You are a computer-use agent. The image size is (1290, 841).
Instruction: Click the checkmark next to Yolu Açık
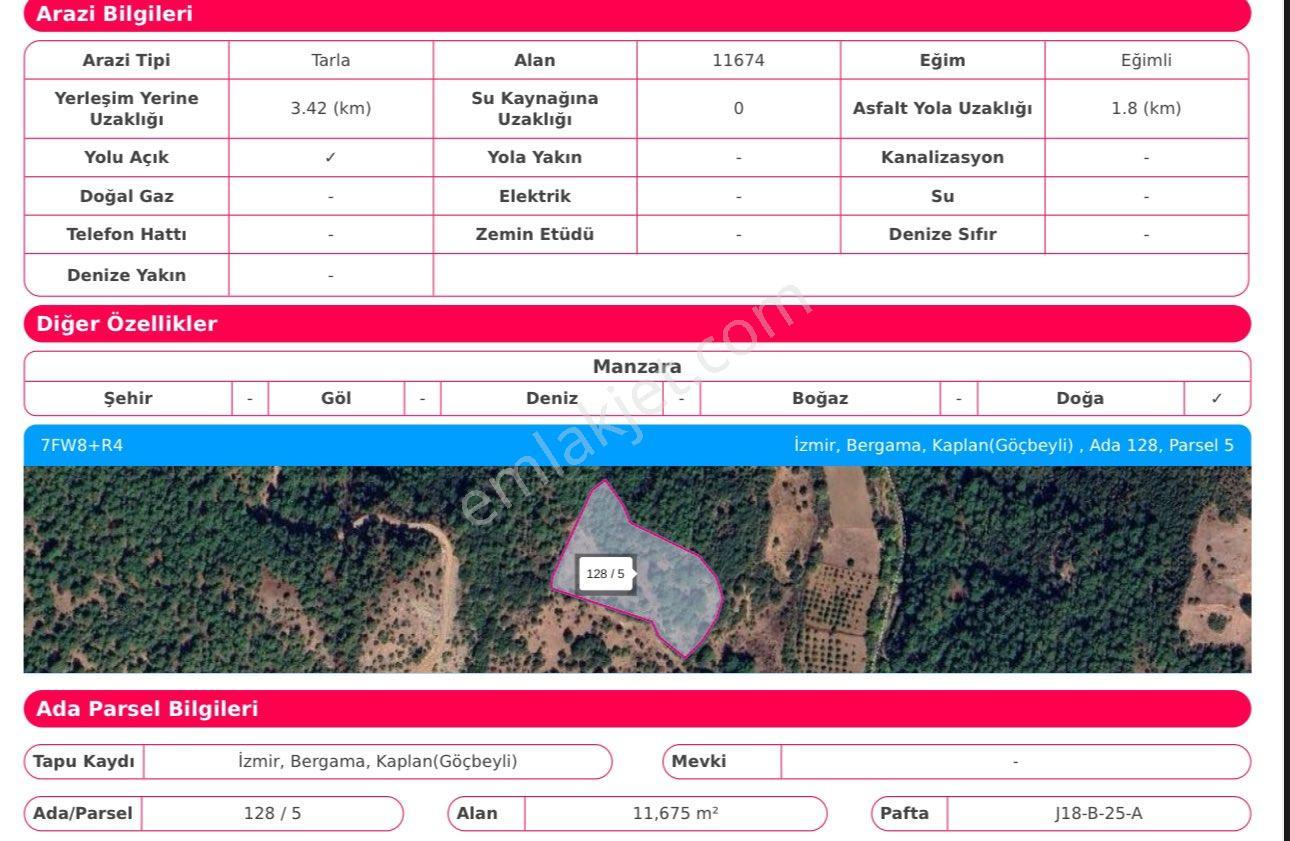point(331,158)
